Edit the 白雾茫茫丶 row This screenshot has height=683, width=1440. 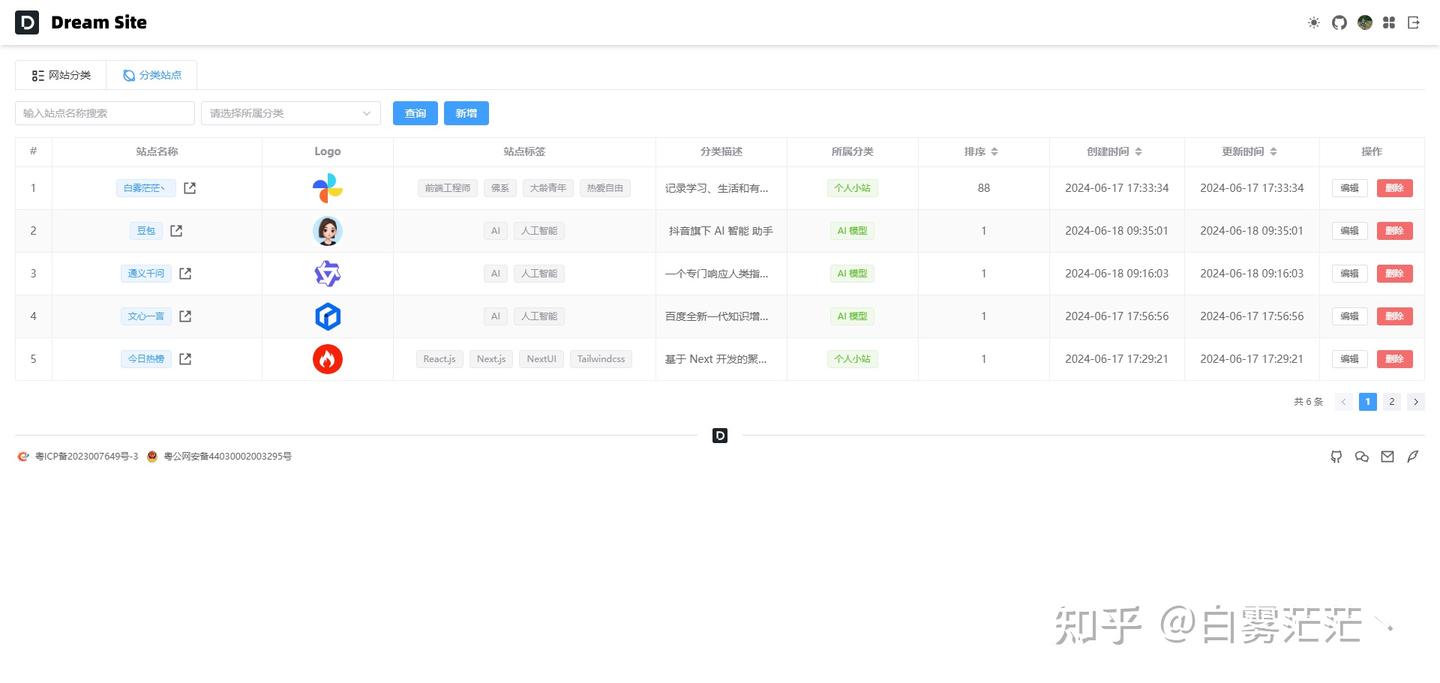[x=1350, y=188]
